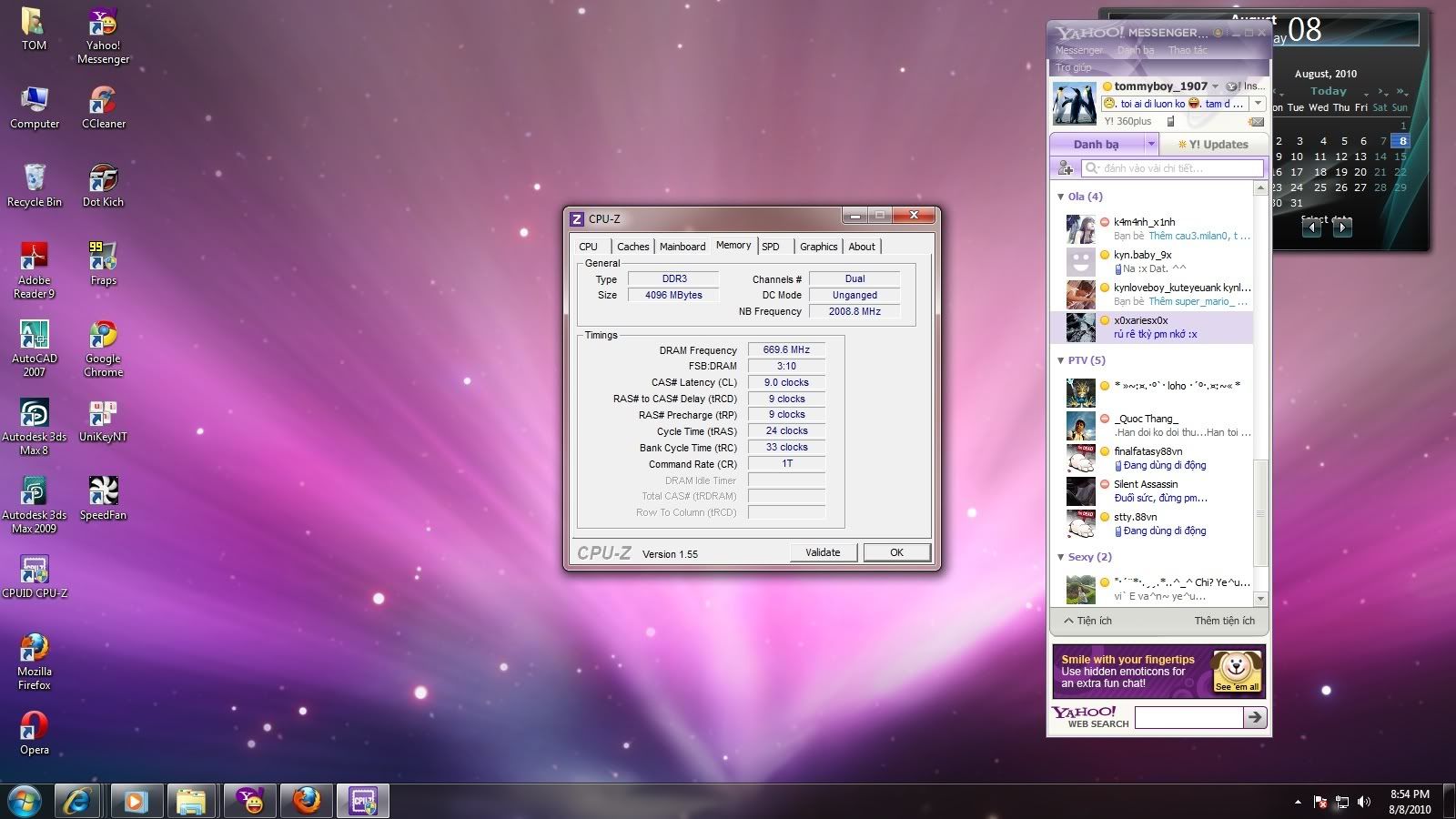This screenshot has height=819, width=1456.
Task: Open the Computer desktop icon
Action: [x=35, y=107]
